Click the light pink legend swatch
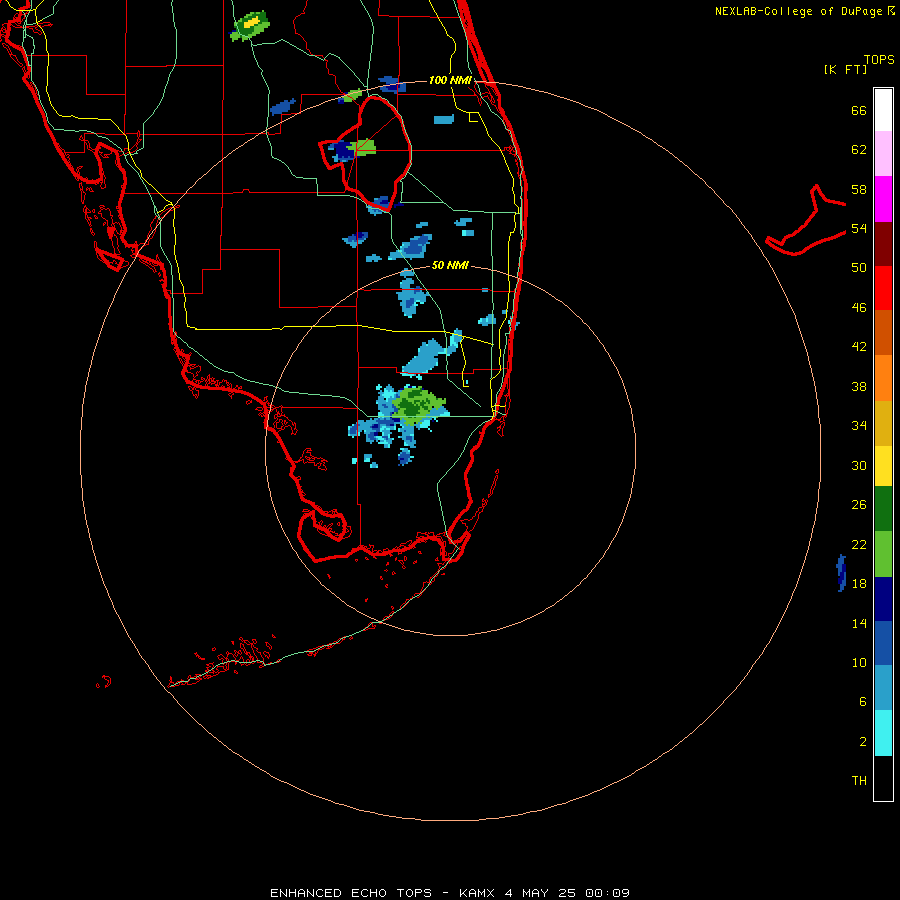This screenshot has height=900, width=900. pyautogui.click(x=883, y=153)
